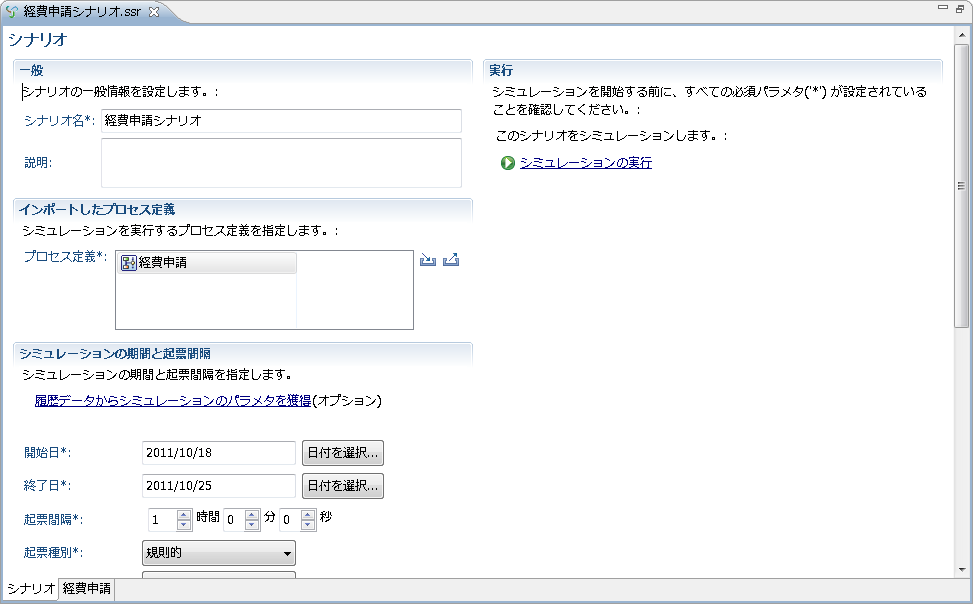The image size is (973, 604).
Task: Switch to the シナリオ bottom tab
Action: [x=30, y=588]
